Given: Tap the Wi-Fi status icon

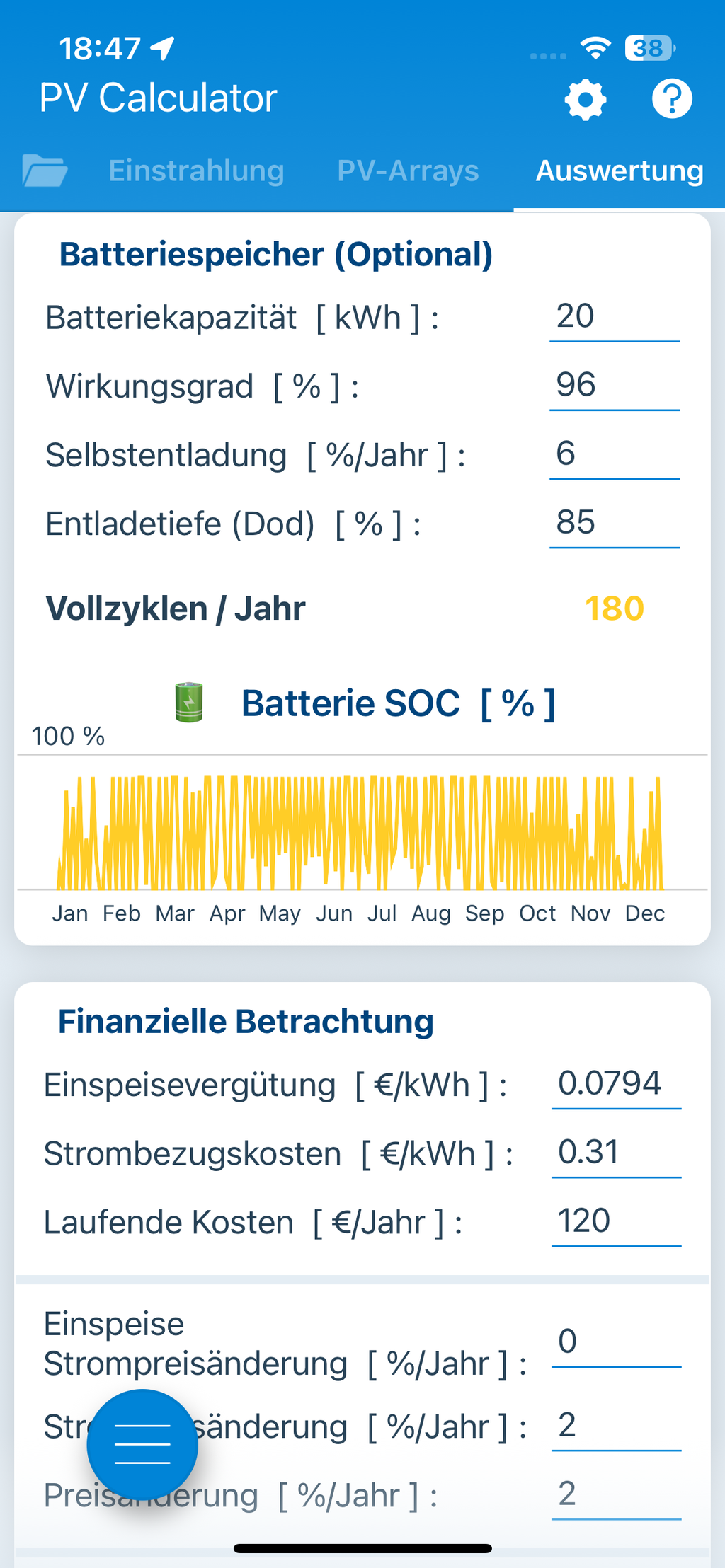Looking at the screenshot, I should pyautogui.click(x=595, y=48).
